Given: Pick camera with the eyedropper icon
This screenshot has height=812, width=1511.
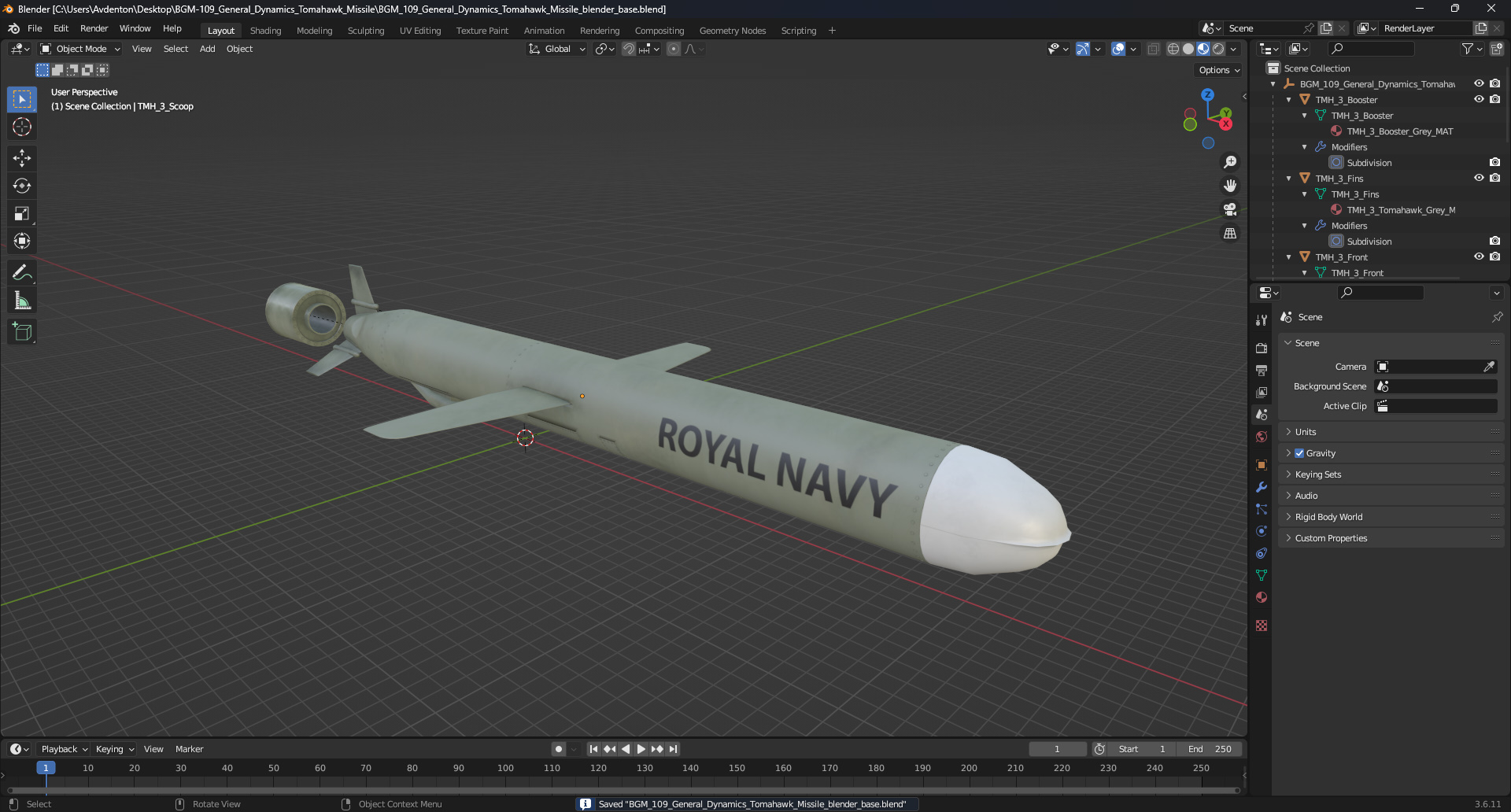Looking at the screenshot, I should coord(1488,367).
